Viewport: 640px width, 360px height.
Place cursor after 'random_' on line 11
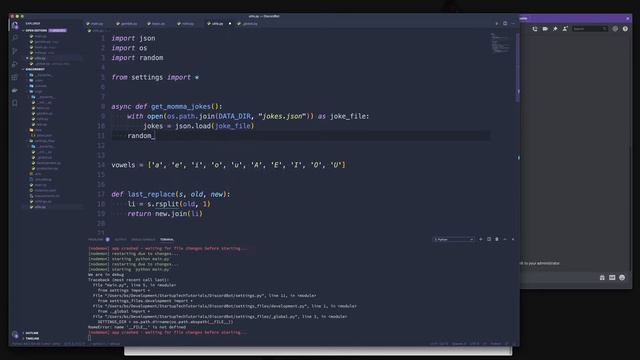154,136
